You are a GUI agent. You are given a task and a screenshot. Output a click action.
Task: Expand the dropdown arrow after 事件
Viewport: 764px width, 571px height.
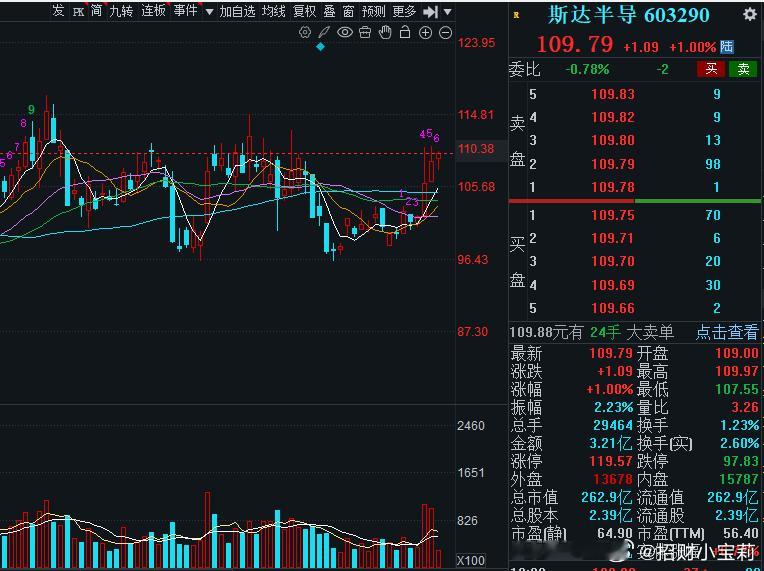[x=210, y=12]
